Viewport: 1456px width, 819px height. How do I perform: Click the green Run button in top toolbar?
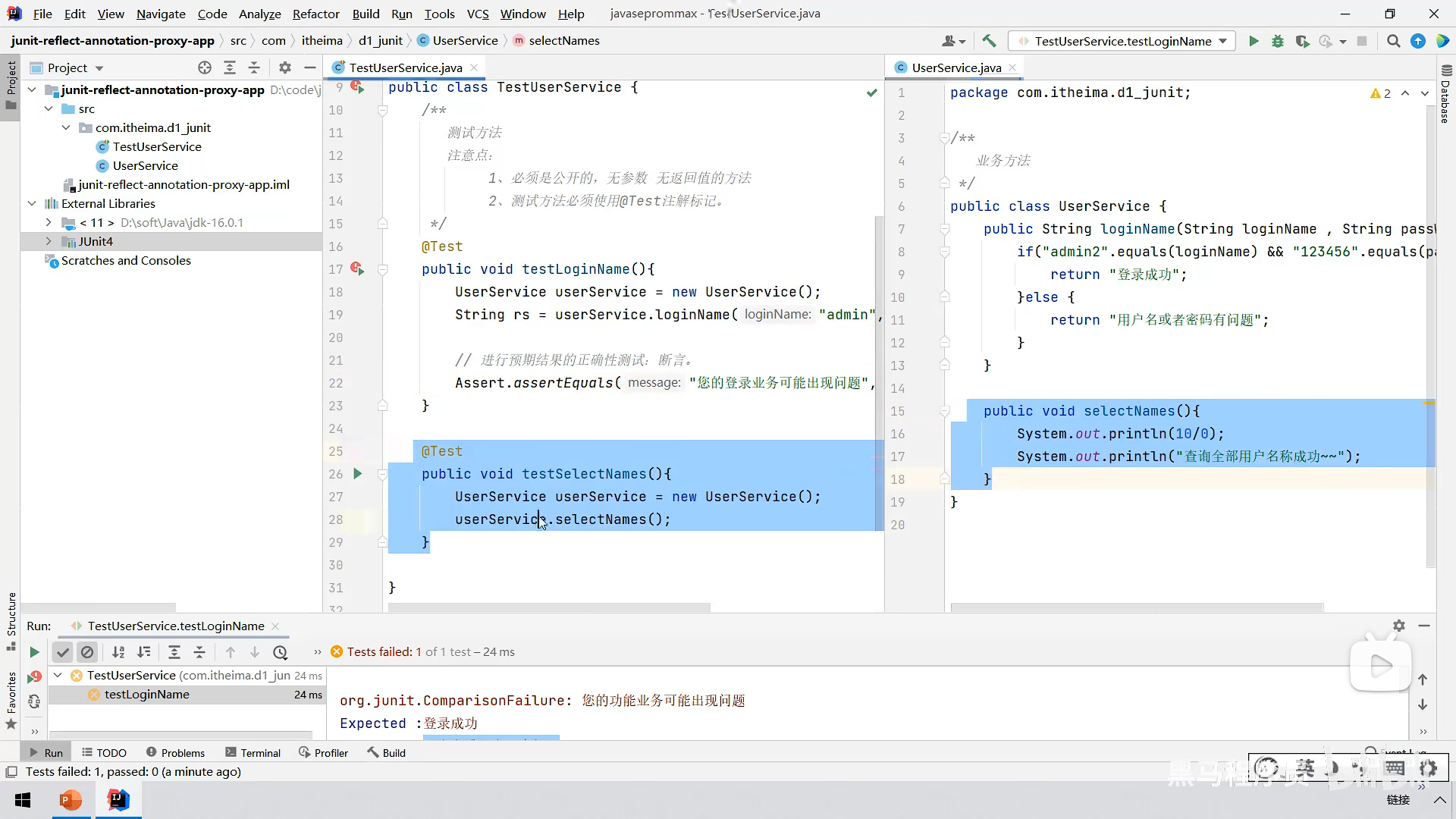click(1254, 41)
